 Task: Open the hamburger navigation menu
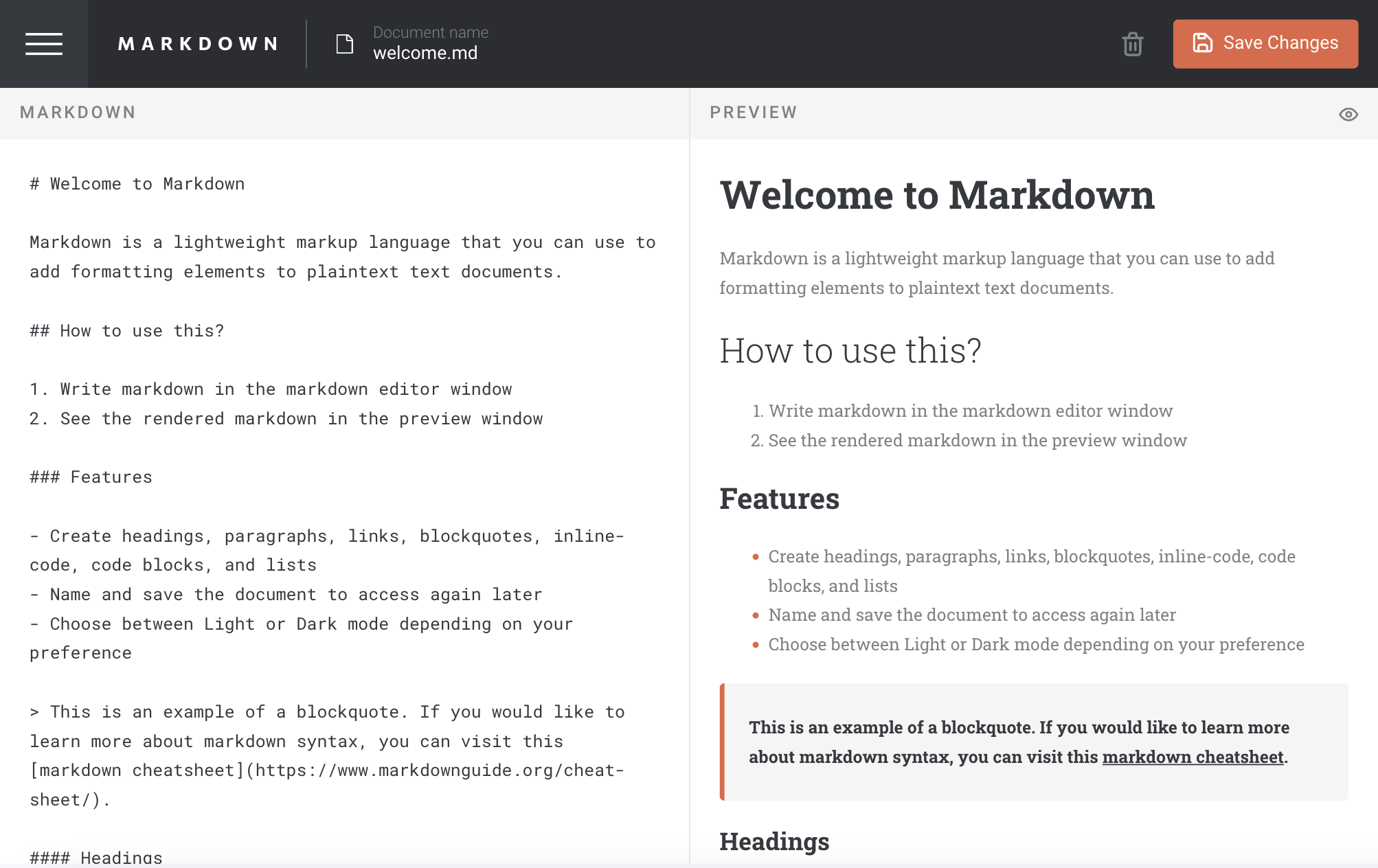[x=43, y=43]
